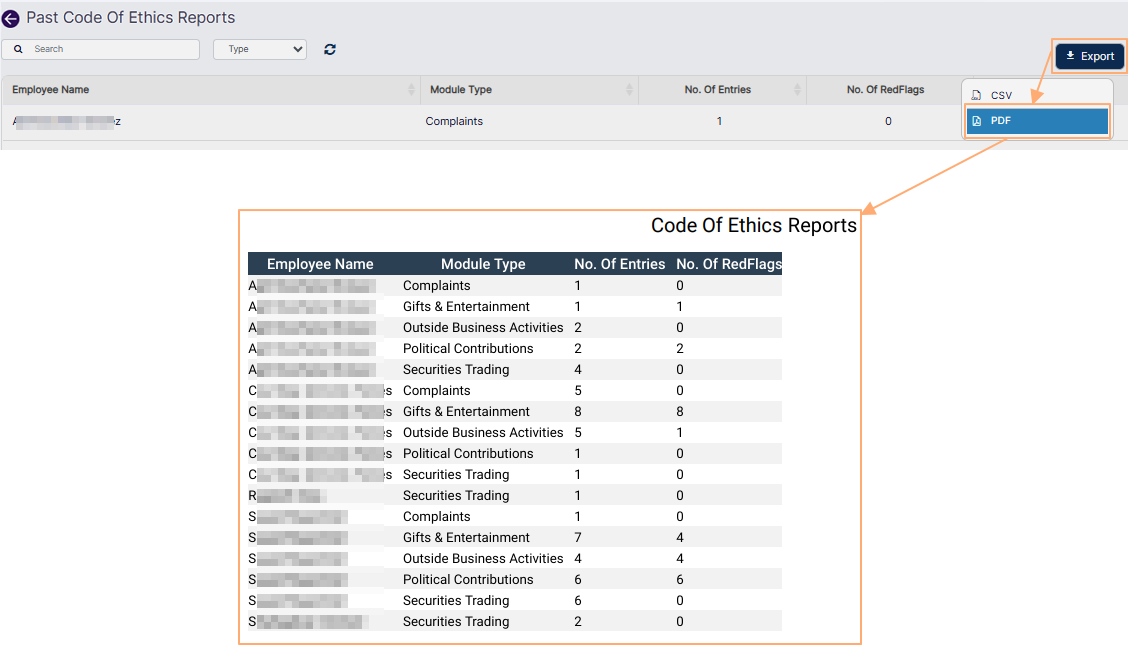This screenshot has height=663, width=1128.
Task: Click the download icon on Export button
Action: (1072, 56)
